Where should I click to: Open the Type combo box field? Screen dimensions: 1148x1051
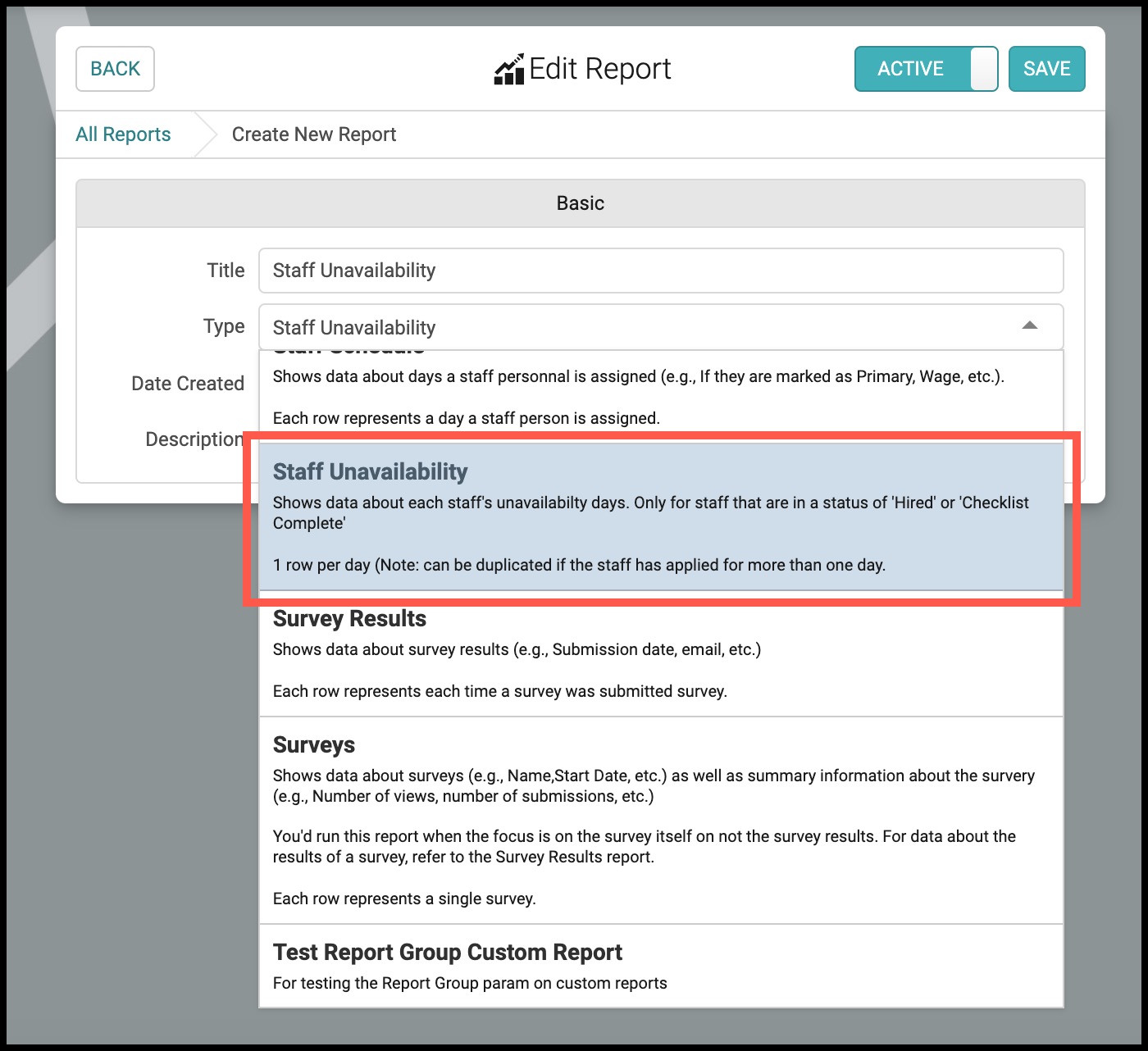point(661,327)
